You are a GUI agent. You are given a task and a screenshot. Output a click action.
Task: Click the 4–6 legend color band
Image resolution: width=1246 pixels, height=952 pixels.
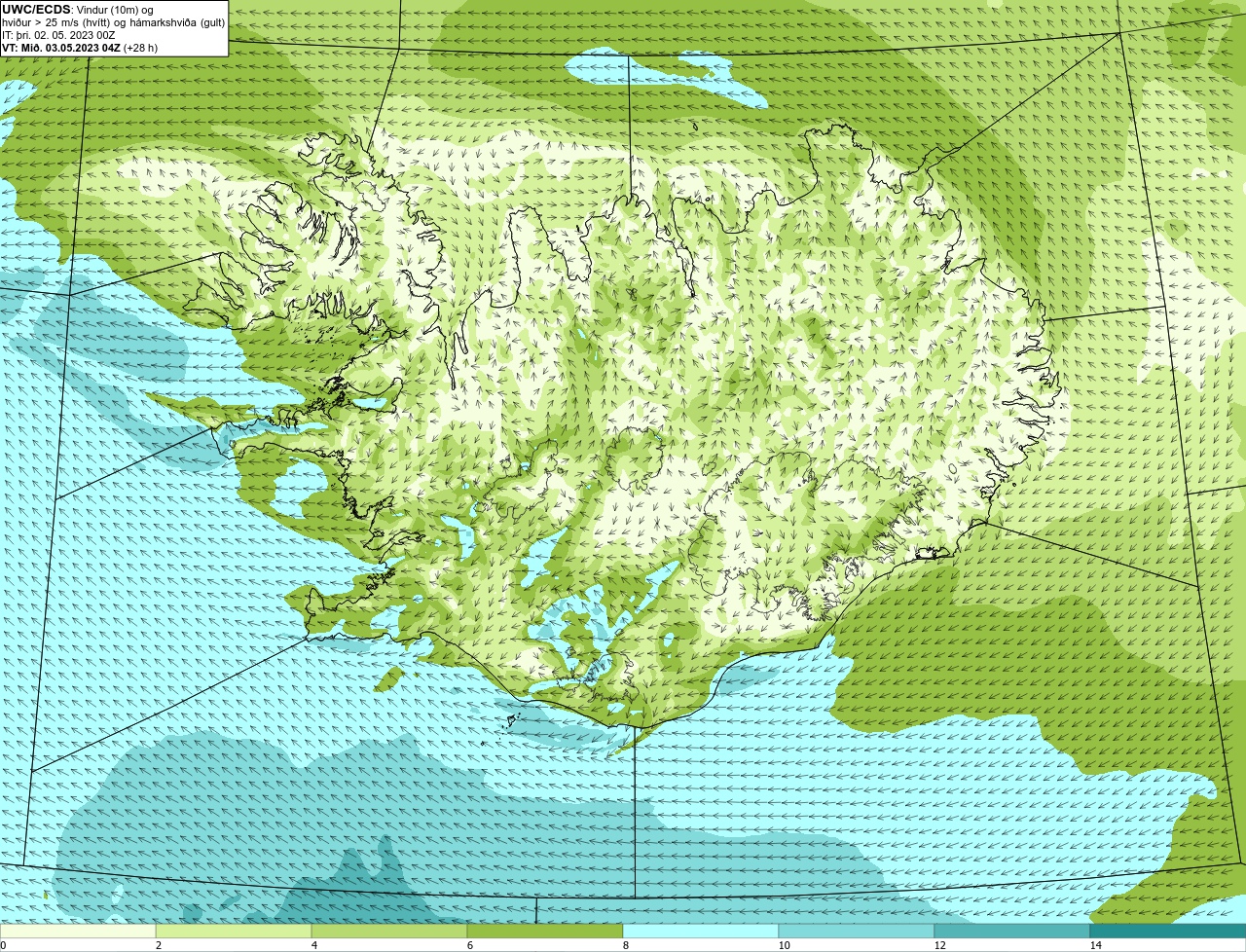389,931
